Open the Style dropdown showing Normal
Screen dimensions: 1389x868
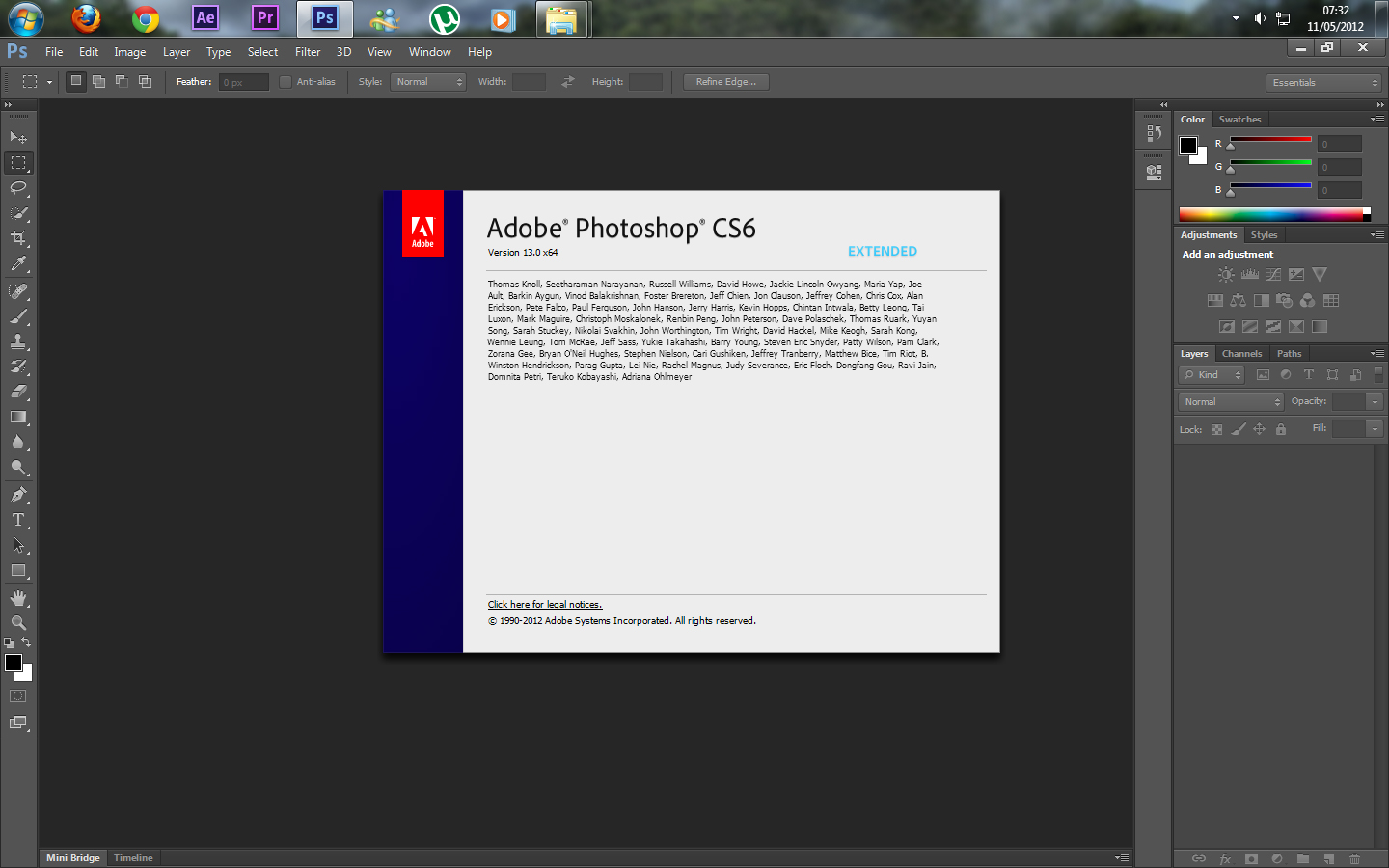point(428,82)
